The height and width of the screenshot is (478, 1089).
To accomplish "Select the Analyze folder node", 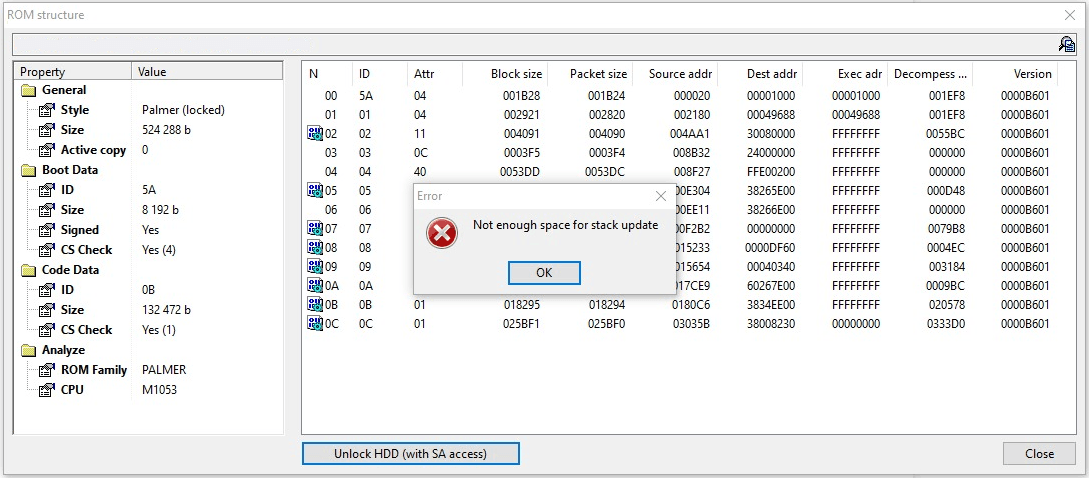I will [63, 350].
